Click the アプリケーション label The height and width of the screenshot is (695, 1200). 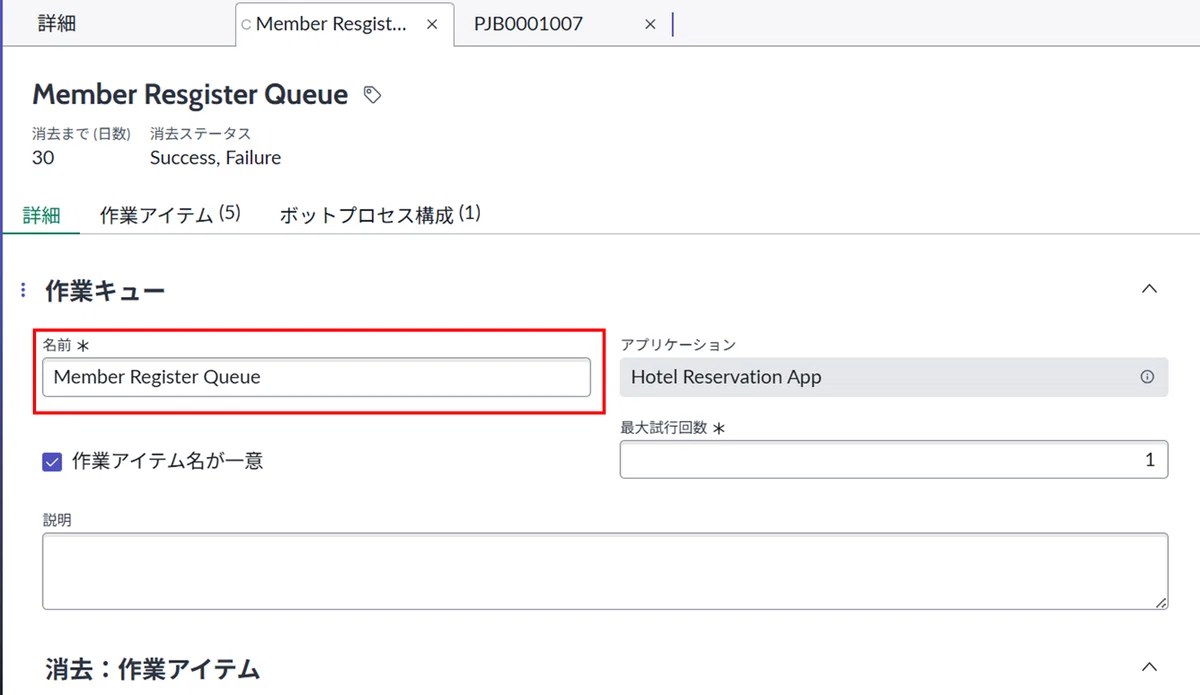678,344
